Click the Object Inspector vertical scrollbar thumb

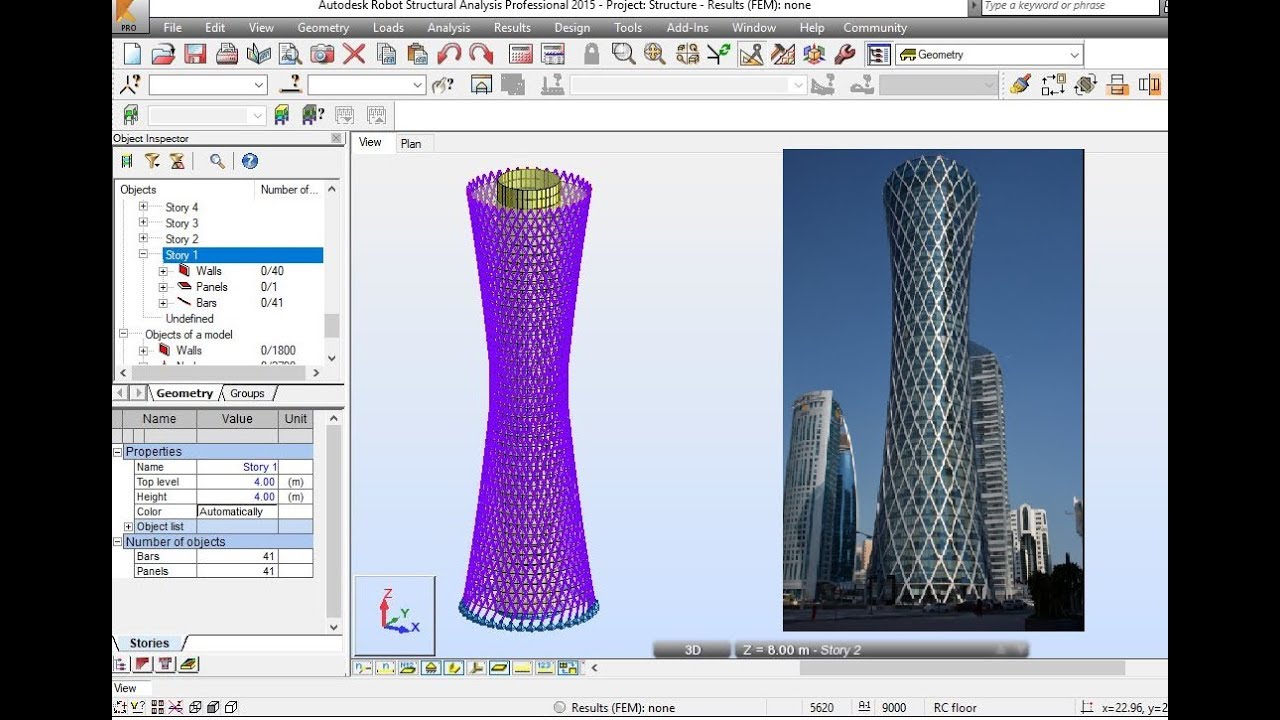(x=332, y=326)
